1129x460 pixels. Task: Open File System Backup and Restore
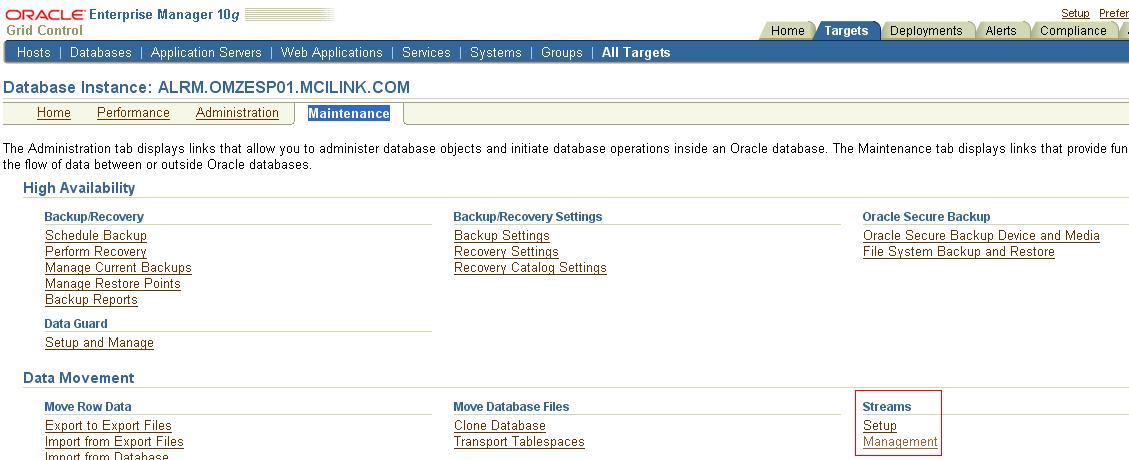(x=959, y=251)
